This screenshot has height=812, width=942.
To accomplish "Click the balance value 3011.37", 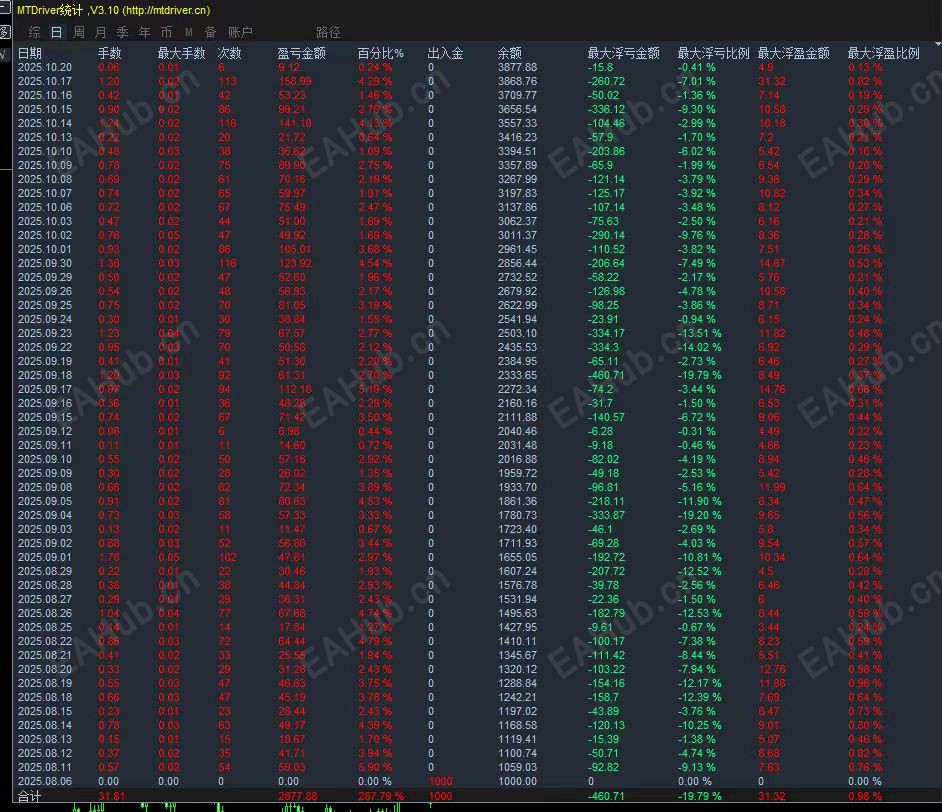I will pos(517,235).
